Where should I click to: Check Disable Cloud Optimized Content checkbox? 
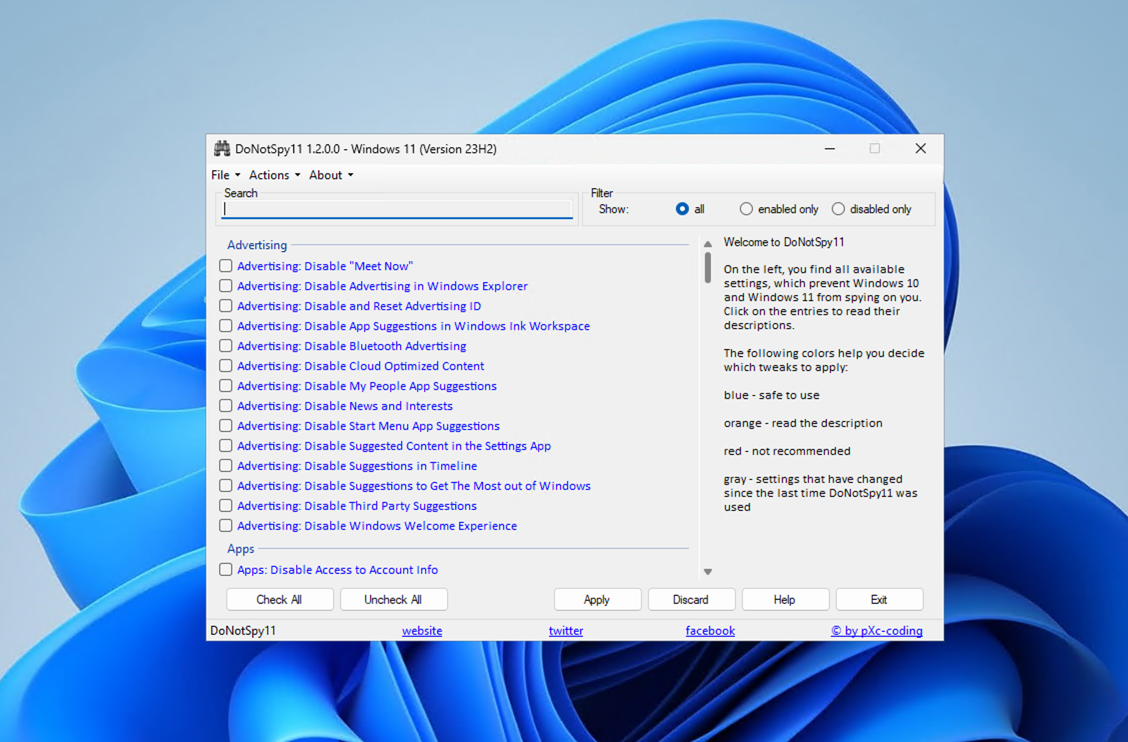pyautogui.click(x=226, y=366)
